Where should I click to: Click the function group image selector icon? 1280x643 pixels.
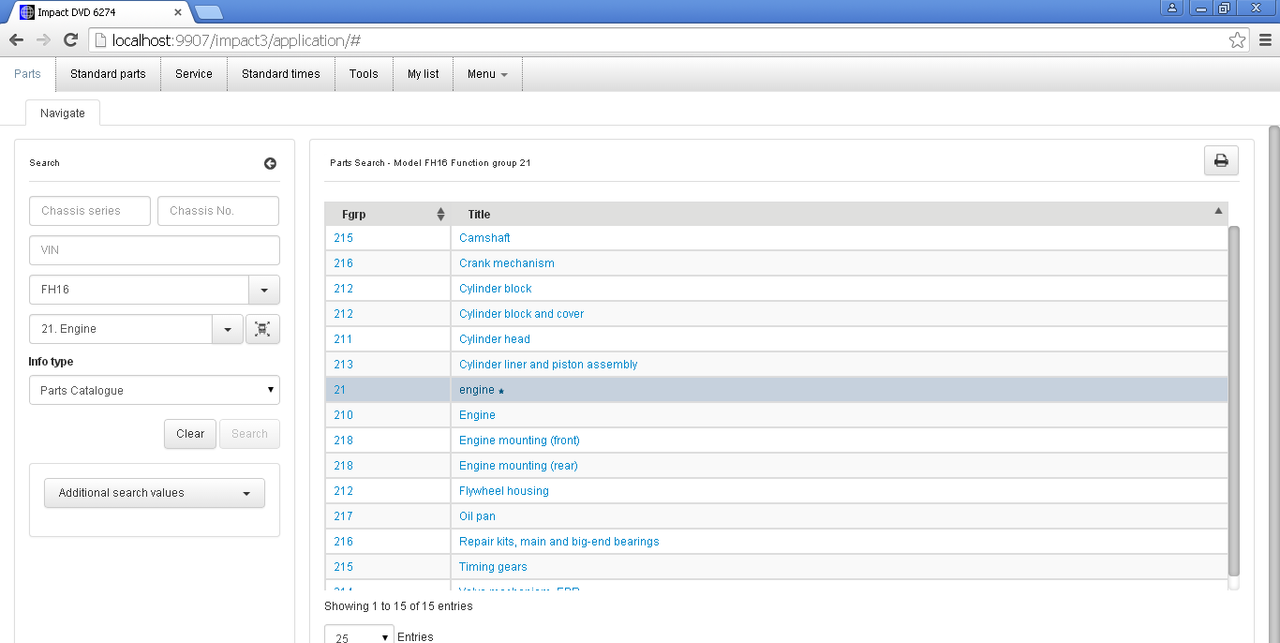coord(262,329)
